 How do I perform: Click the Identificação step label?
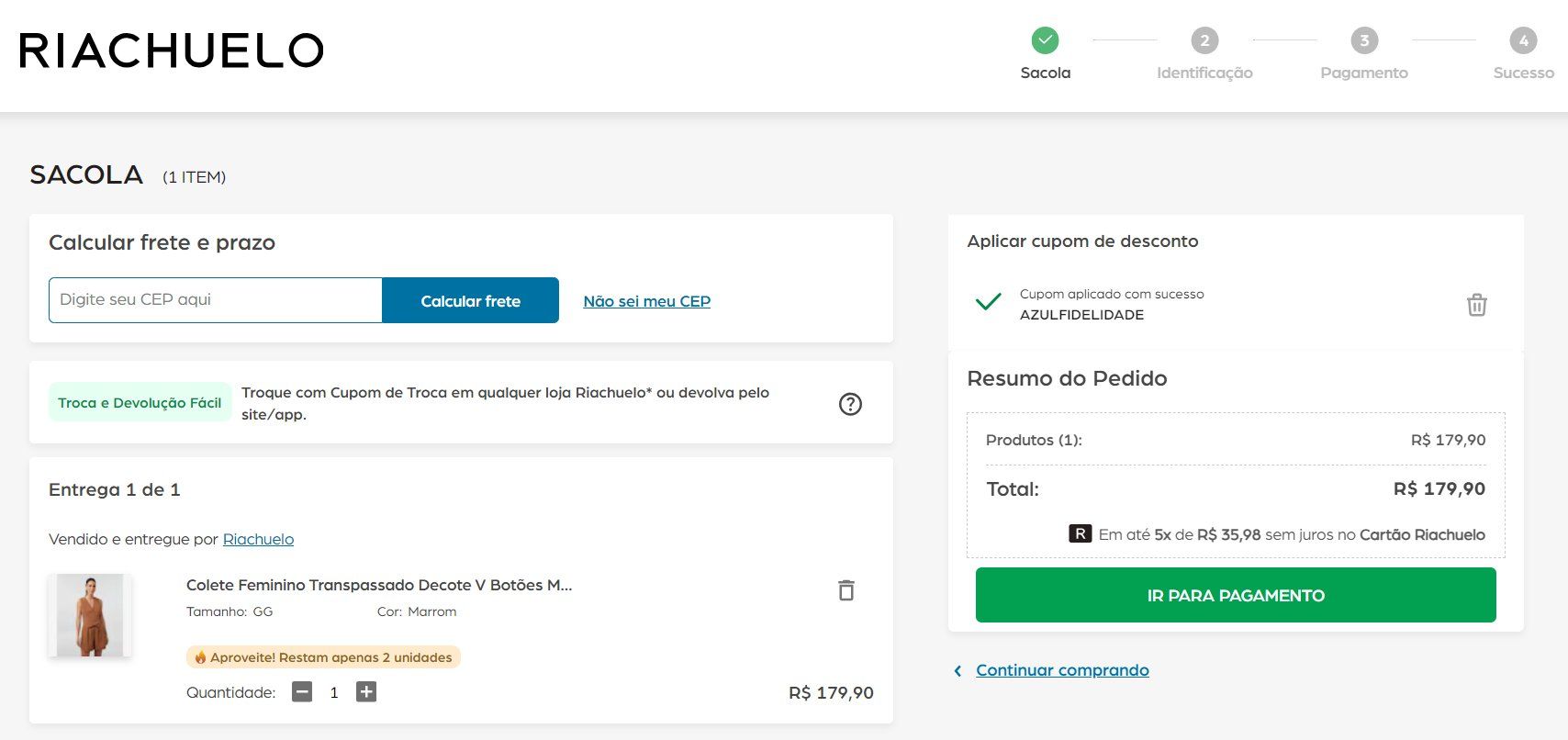tap(1204, 73)
